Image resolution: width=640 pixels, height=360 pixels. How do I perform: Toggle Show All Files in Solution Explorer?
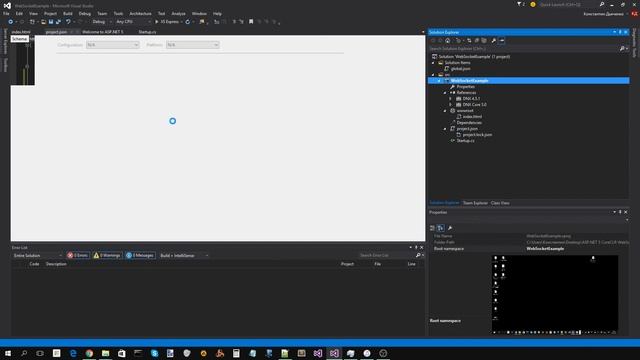(x=484, y=40)
